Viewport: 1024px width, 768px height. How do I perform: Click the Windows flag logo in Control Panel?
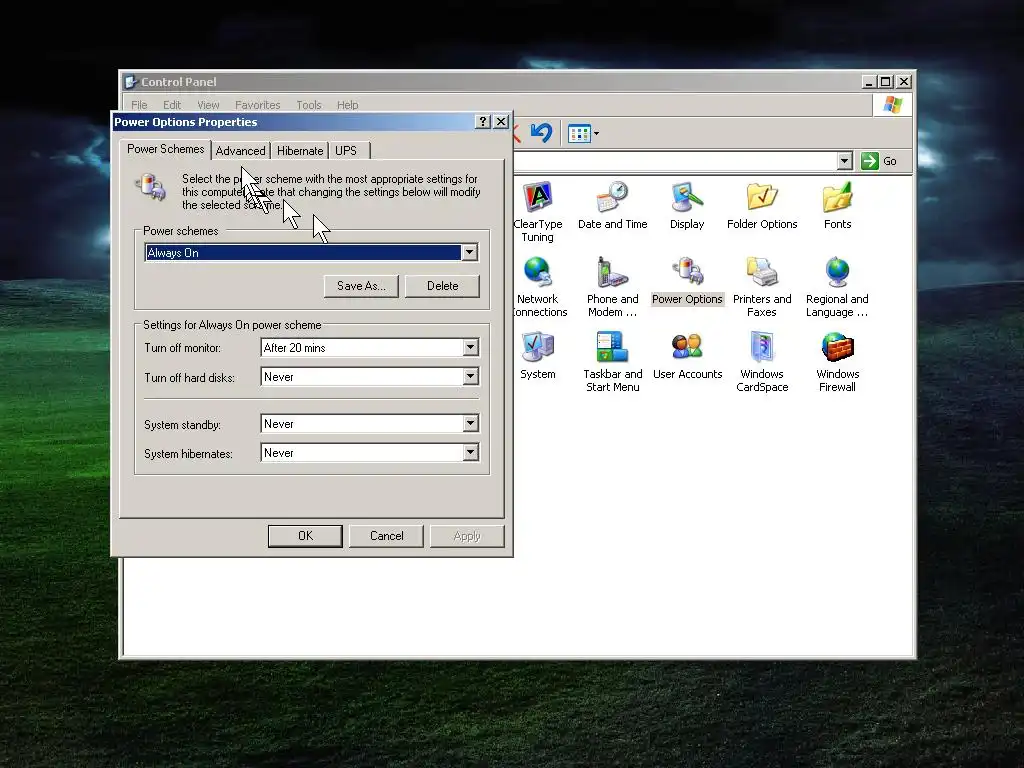[892, 104]
